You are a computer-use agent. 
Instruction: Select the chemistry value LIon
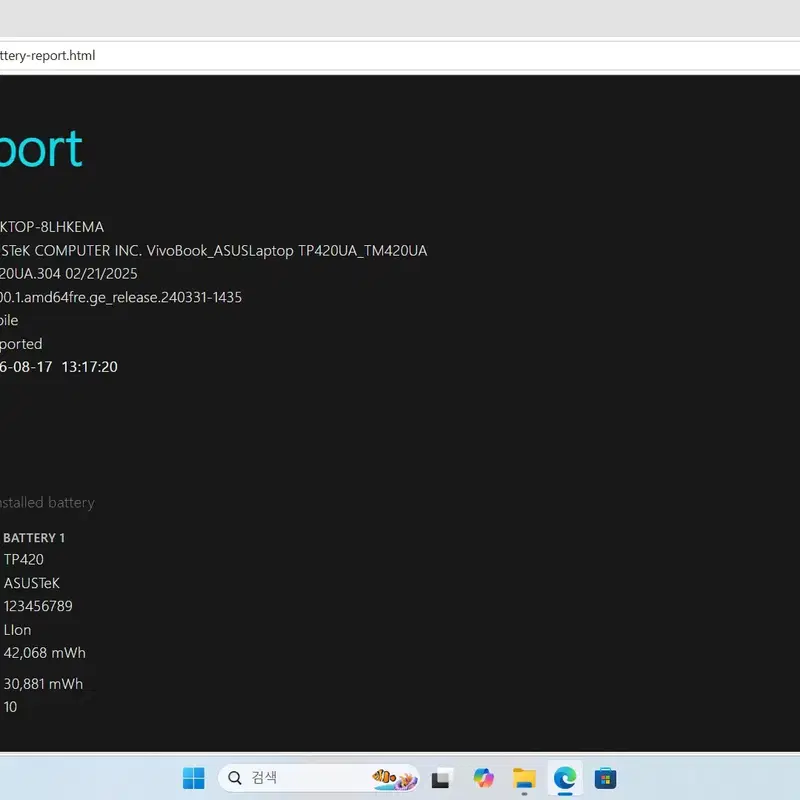coord(17,630)
